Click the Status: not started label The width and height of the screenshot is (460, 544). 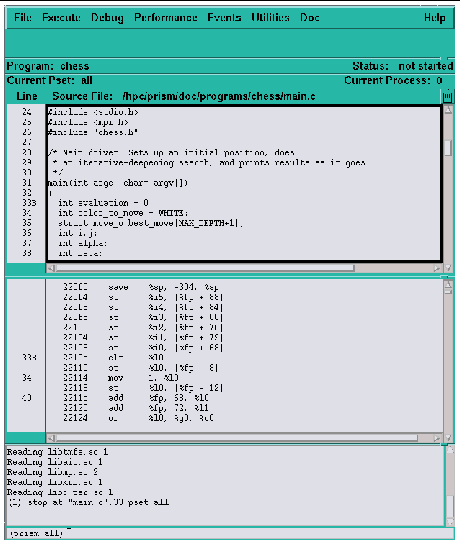coord(403,66)
